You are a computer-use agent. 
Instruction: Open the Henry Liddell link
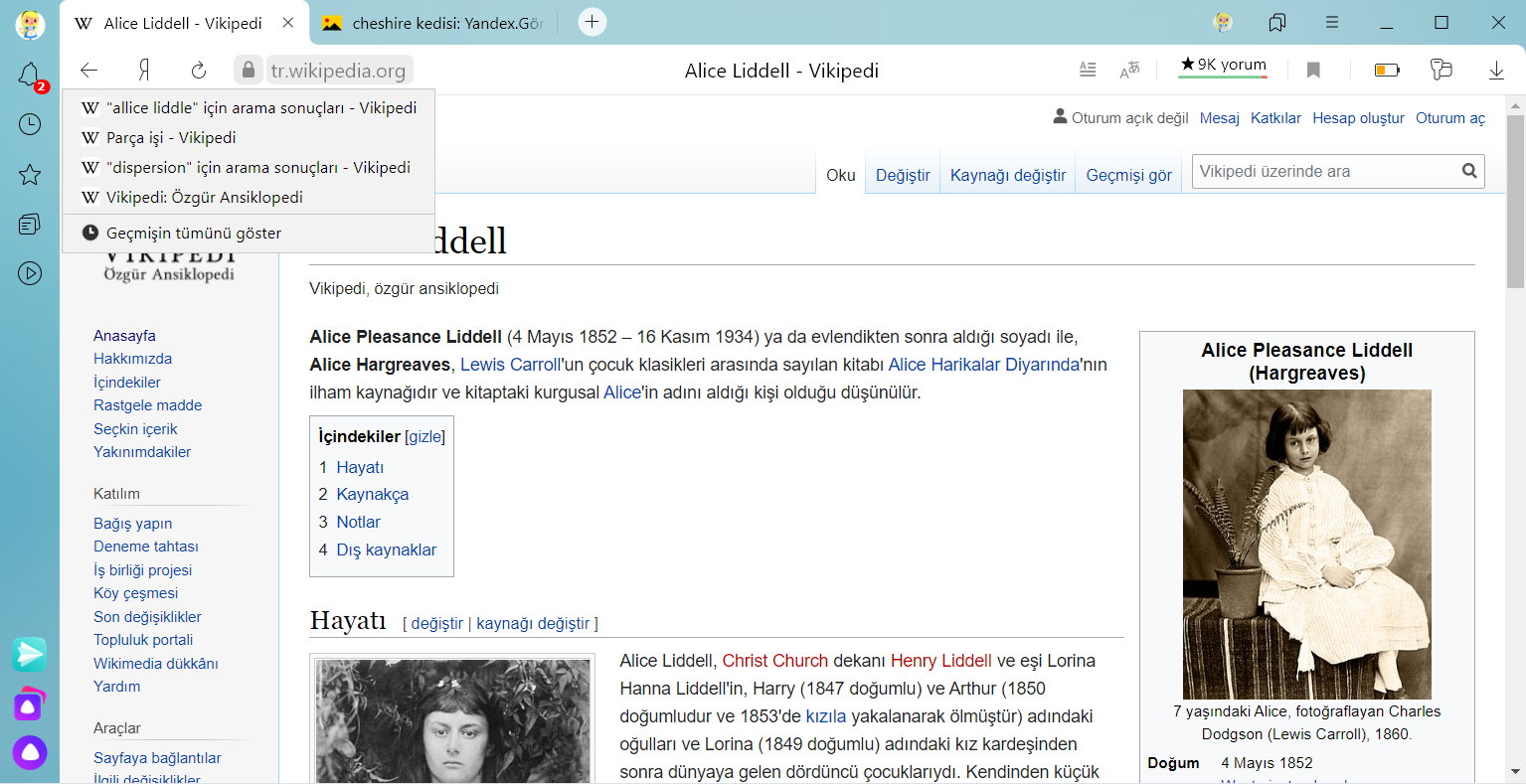[x=940, y=661]
